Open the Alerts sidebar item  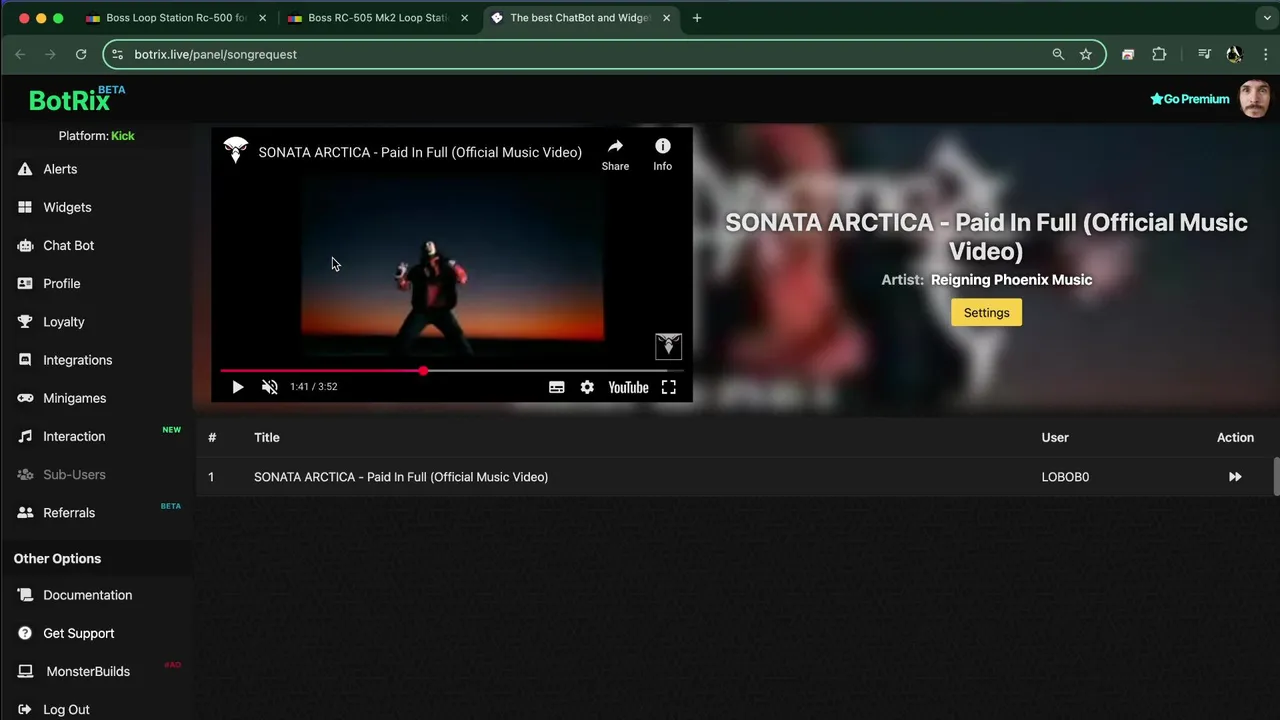60,169
